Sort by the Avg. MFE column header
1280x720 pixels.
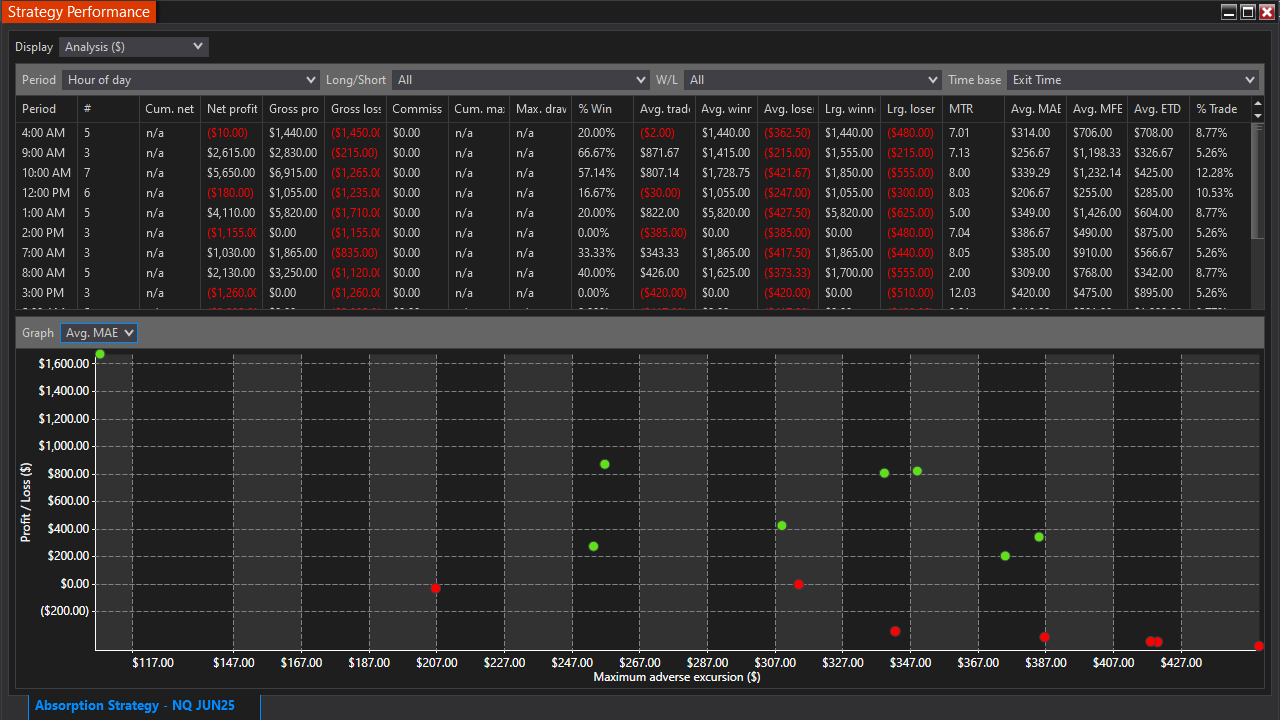pos(1096,109)
